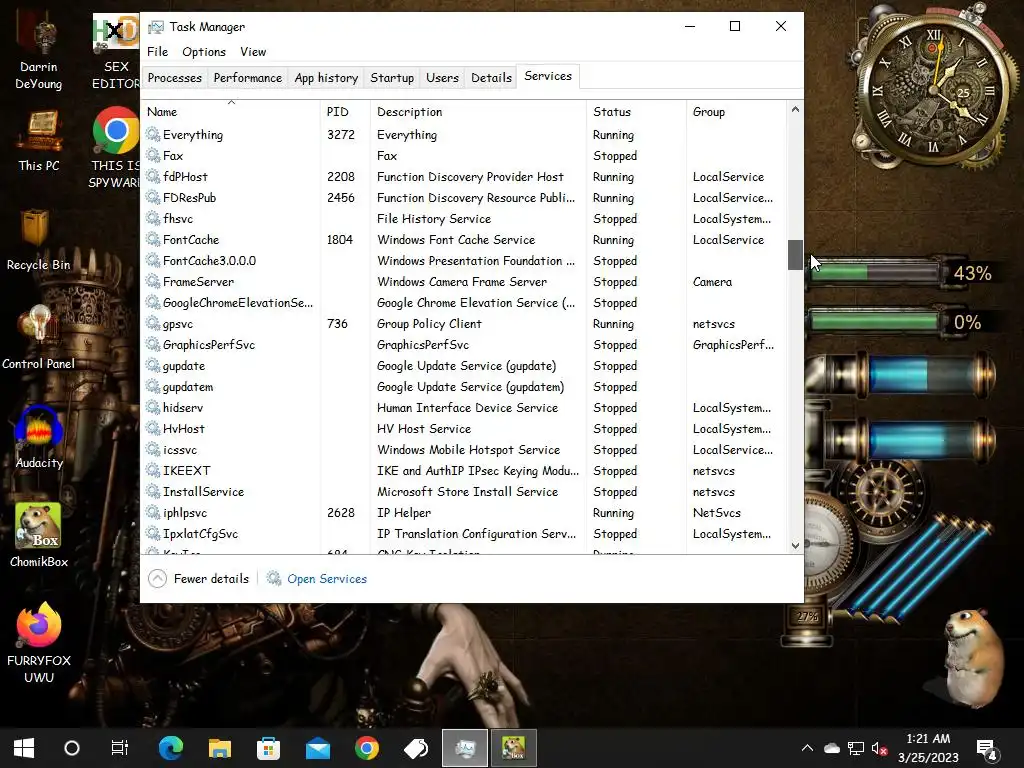The image size is (1024, 768).
Task: Sort services by PID column header
Action: pos(345,112)
